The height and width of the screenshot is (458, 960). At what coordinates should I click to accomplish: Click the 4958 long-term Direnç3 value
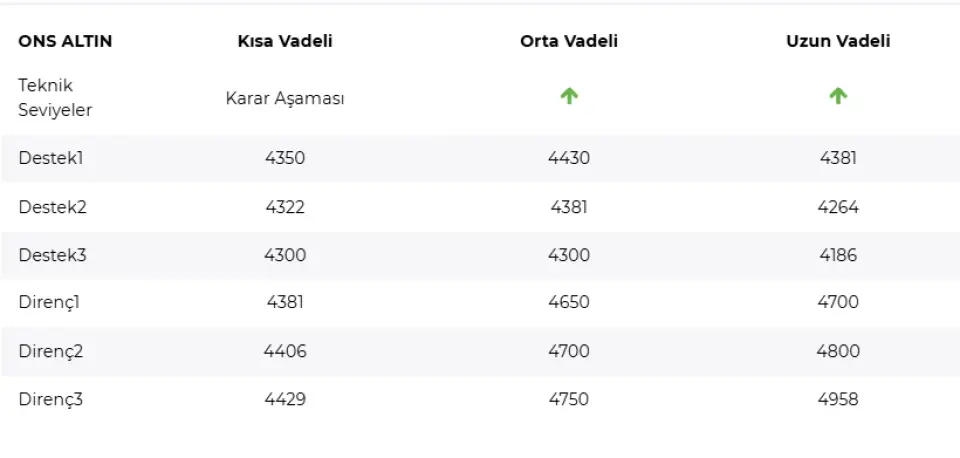[838, 399]
